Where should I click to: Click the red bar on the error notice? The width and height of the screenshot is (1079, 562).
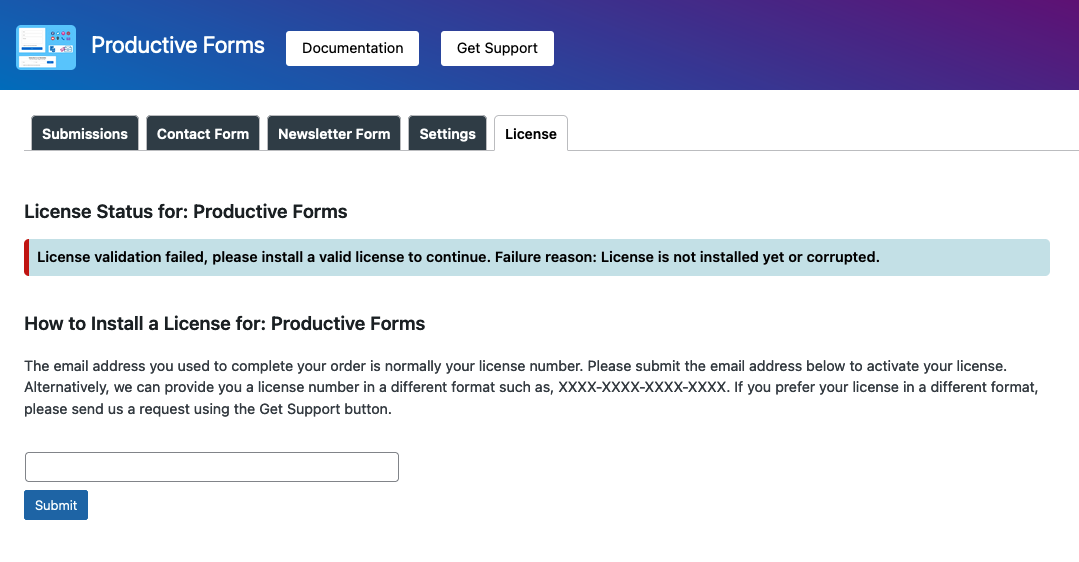pos(26,257)
